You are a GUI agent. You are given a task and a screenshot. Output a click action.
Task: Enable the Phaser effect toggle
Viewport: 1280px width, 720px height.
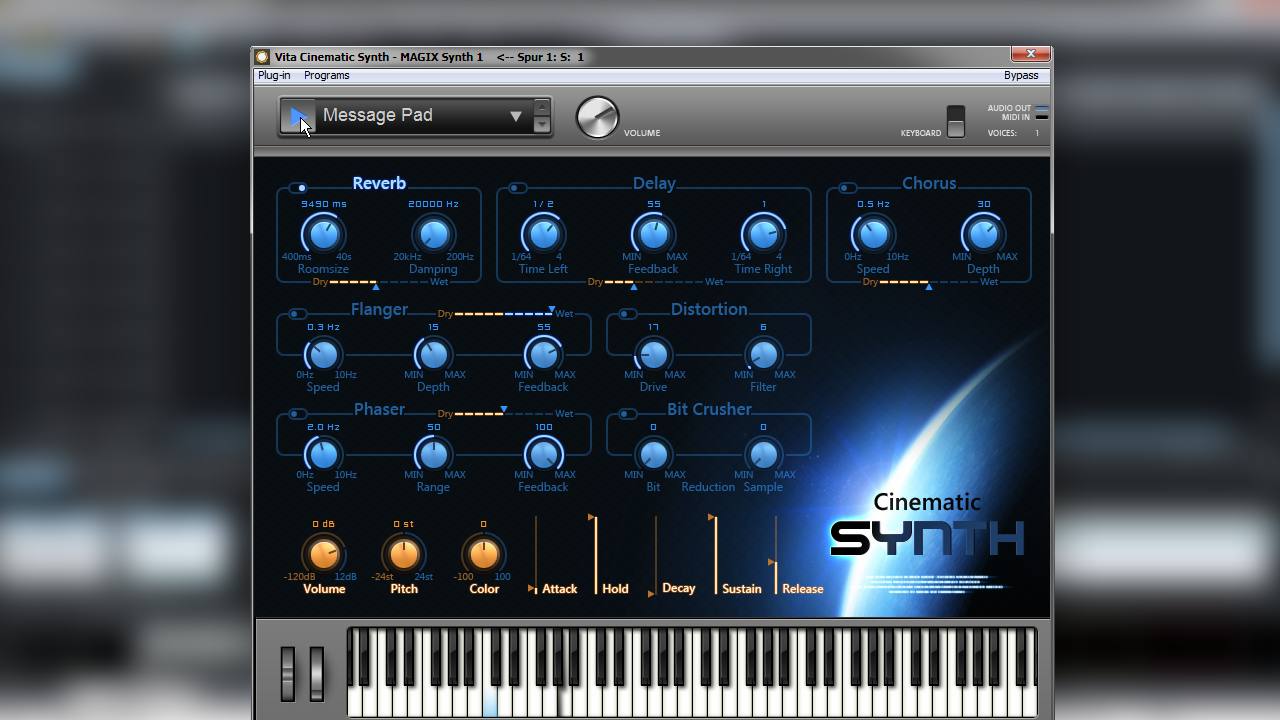click(297, 414)
